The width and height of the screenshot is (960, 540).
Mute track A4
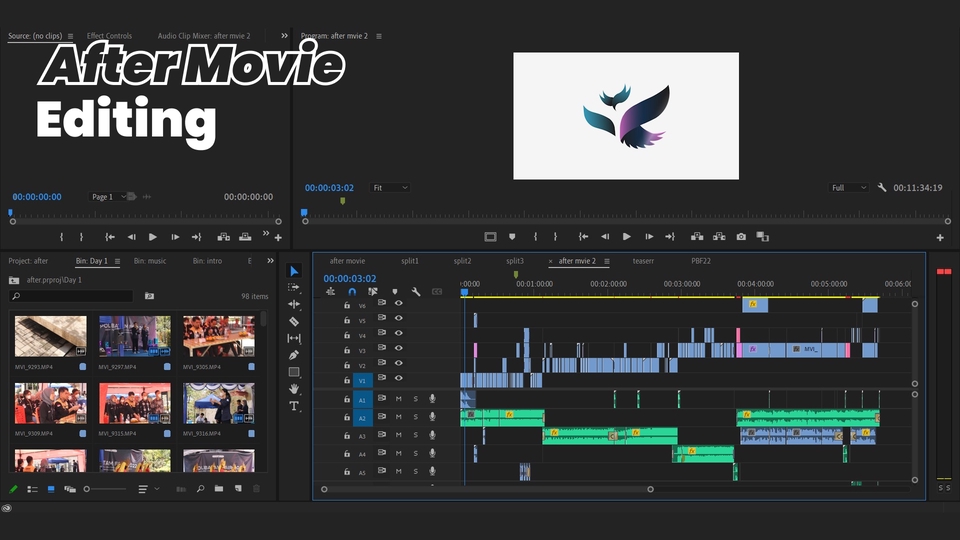click(x=399, y=453)
